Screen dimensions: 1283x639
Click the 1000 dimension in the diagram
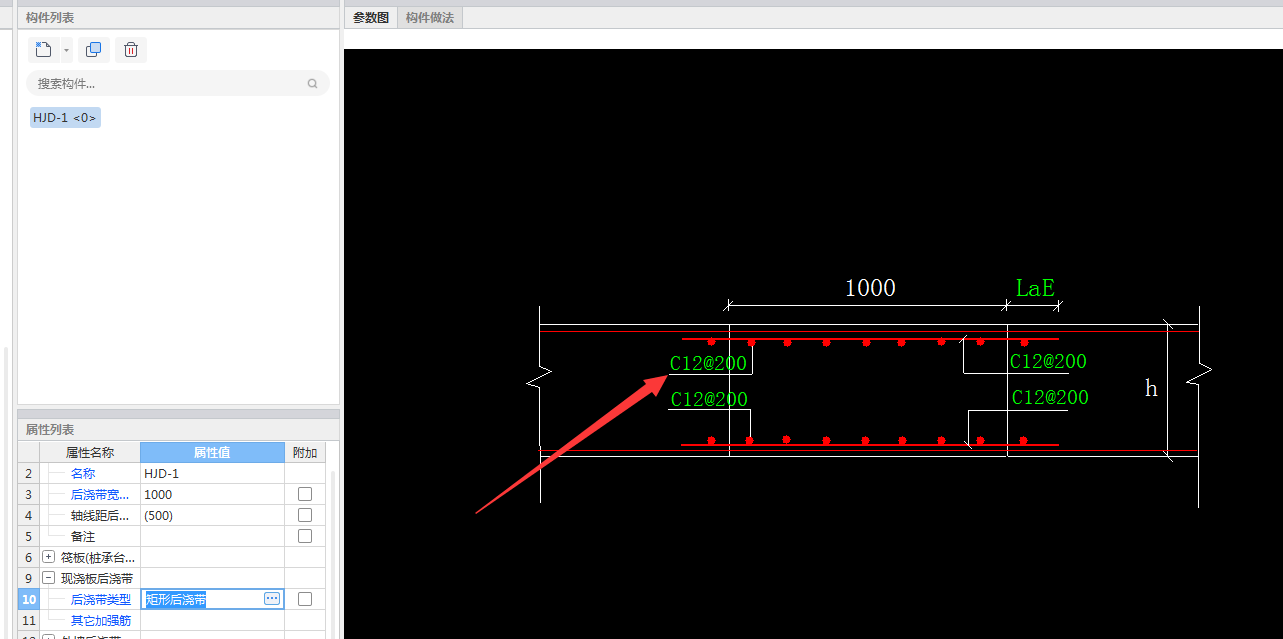(870, 288)
